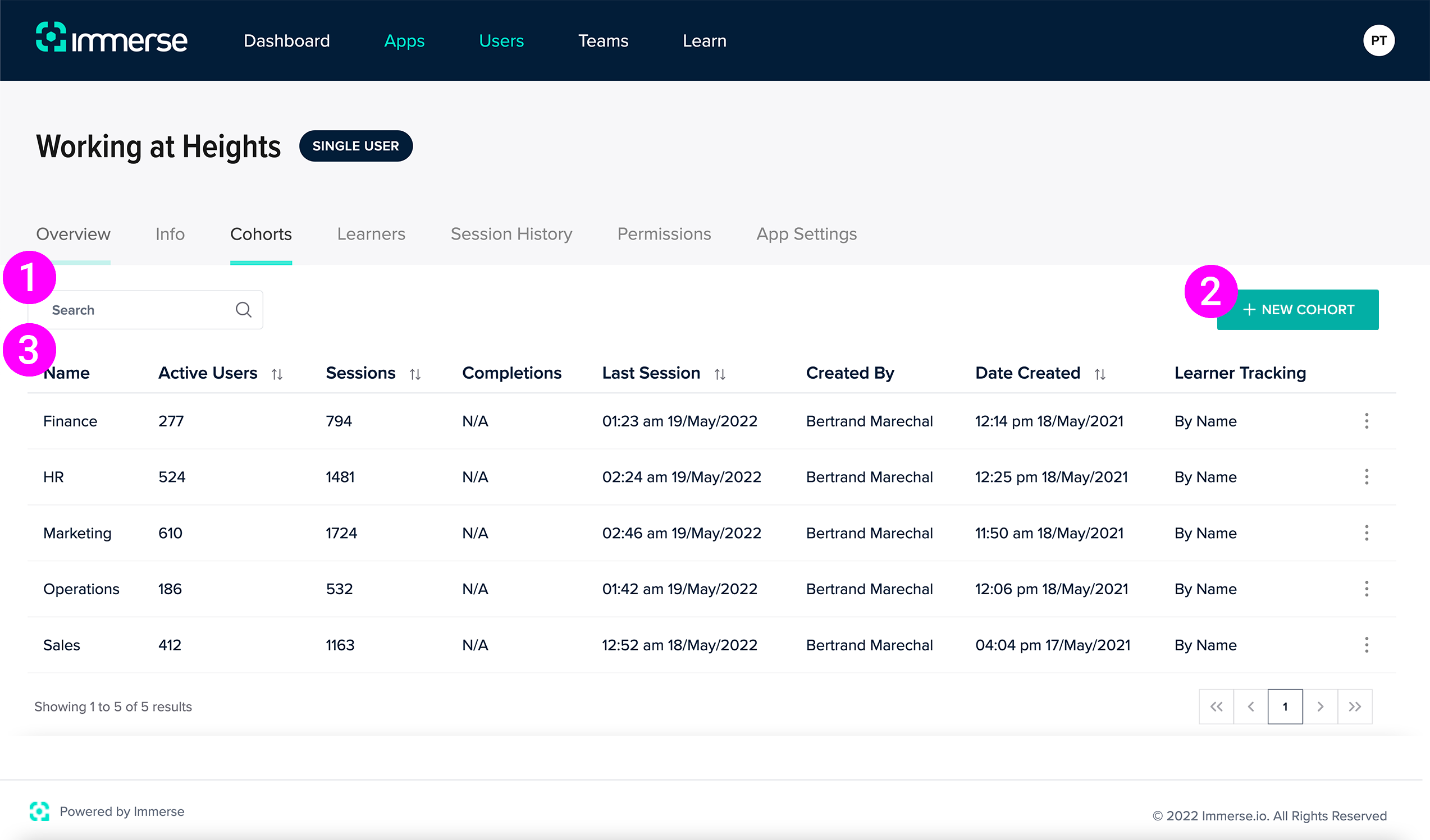Go to the last page of results
The height and width of the screenshot is (840, 1430).
click(x=1355, y=706)
